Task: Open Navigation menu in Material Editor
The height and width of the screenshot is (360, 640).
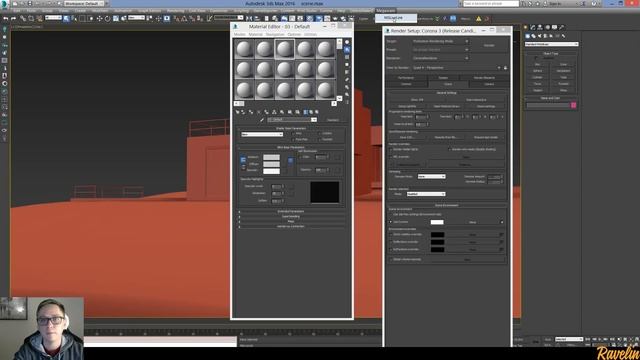Action: [x=275, y=34]
